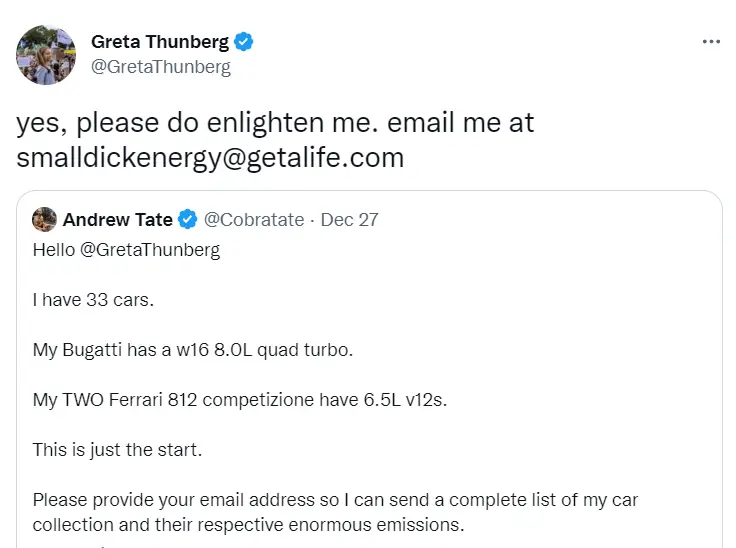736x548 pixels.
Task: Click the "I have 33 cars." line
Action: (x=90, y=299)
